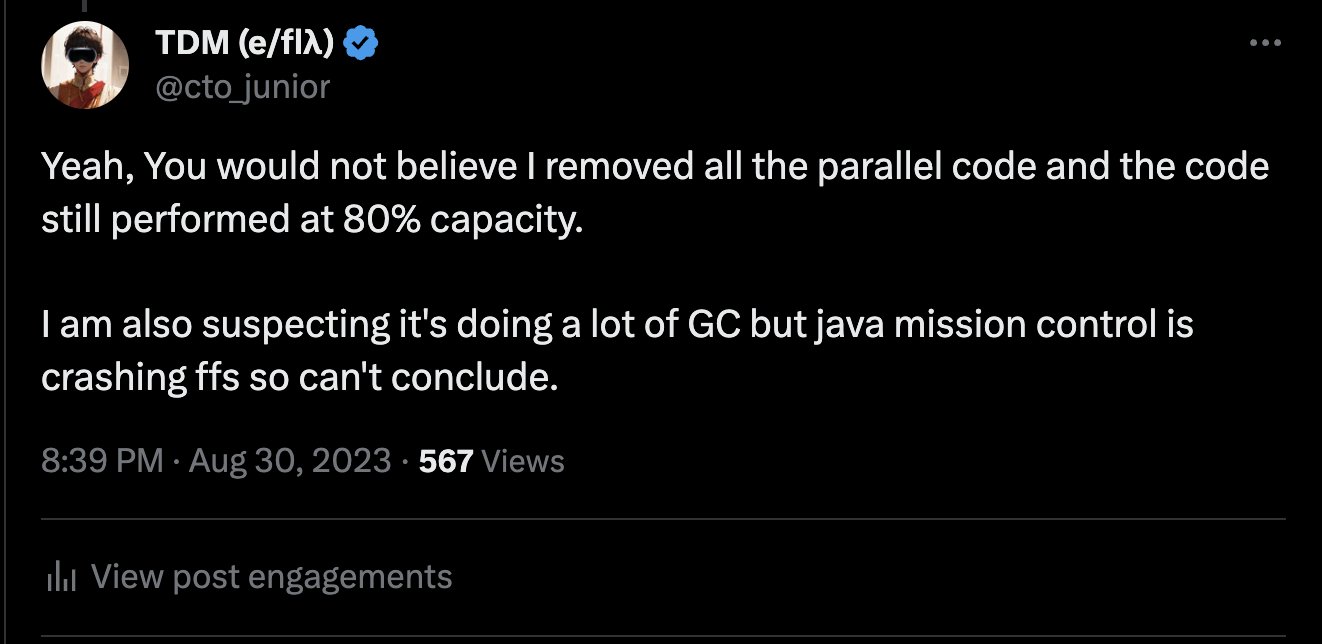The width and height of the screenshot is (1322, 644).
Task: Open the three-dot more options menu
Action: coord(1265,43)
